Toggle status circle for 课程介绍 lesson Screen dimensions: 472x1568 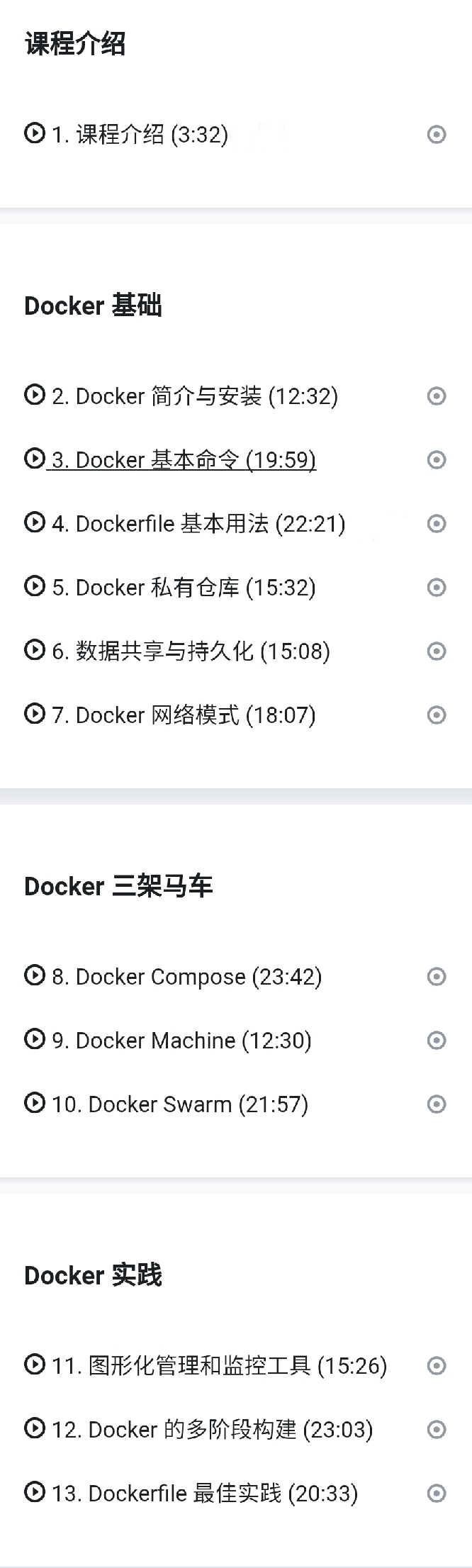click(437, 134)
